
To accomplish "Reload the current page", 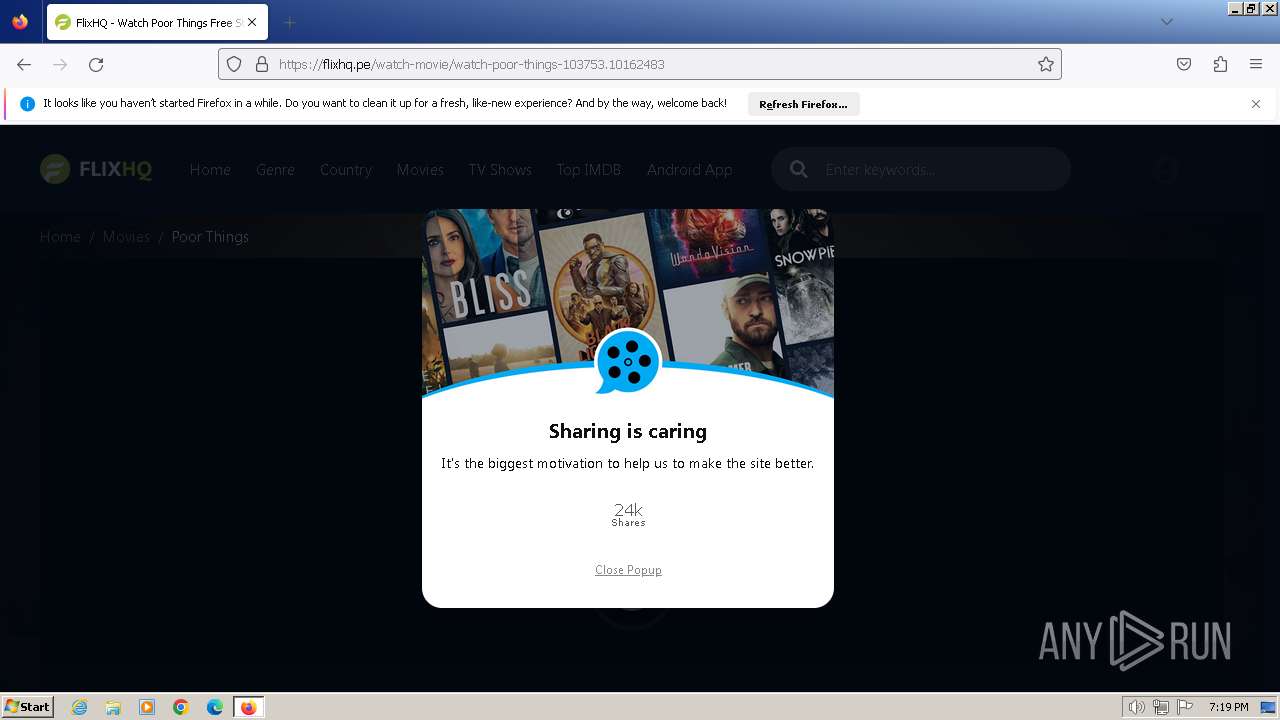I will 96,64.
